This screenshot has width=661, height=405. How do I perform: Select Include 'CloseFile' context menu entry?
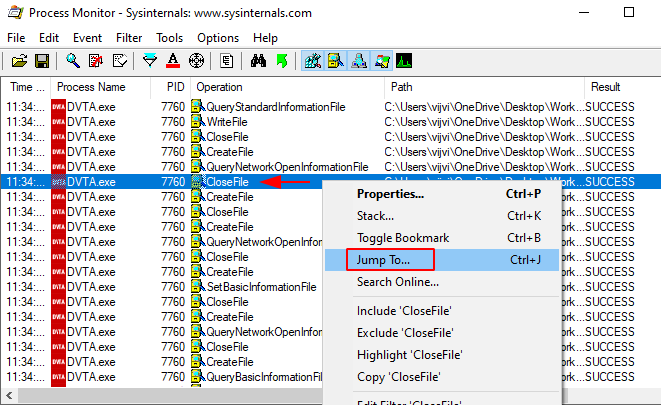(x=442, y=311)
